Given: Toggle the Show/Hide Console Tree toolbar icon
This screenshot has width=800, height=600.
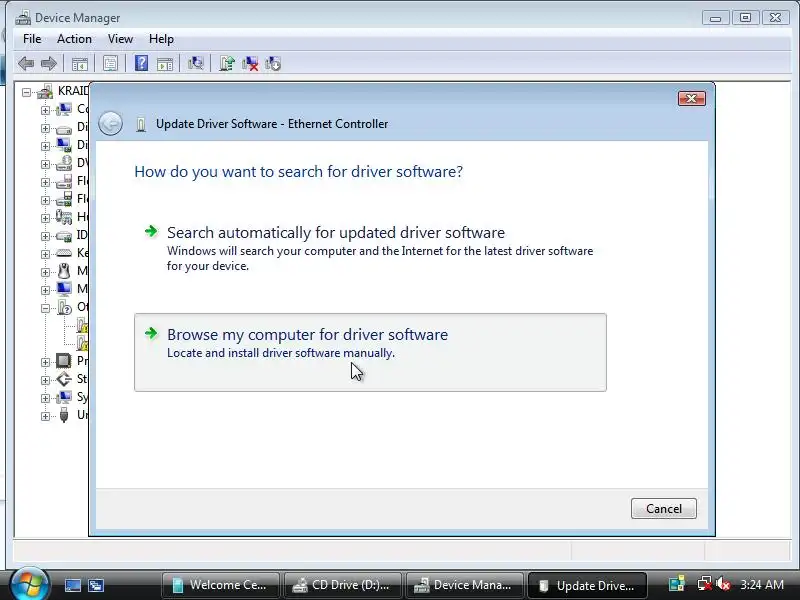Looking at the screenshot, I should pos(80,64).
